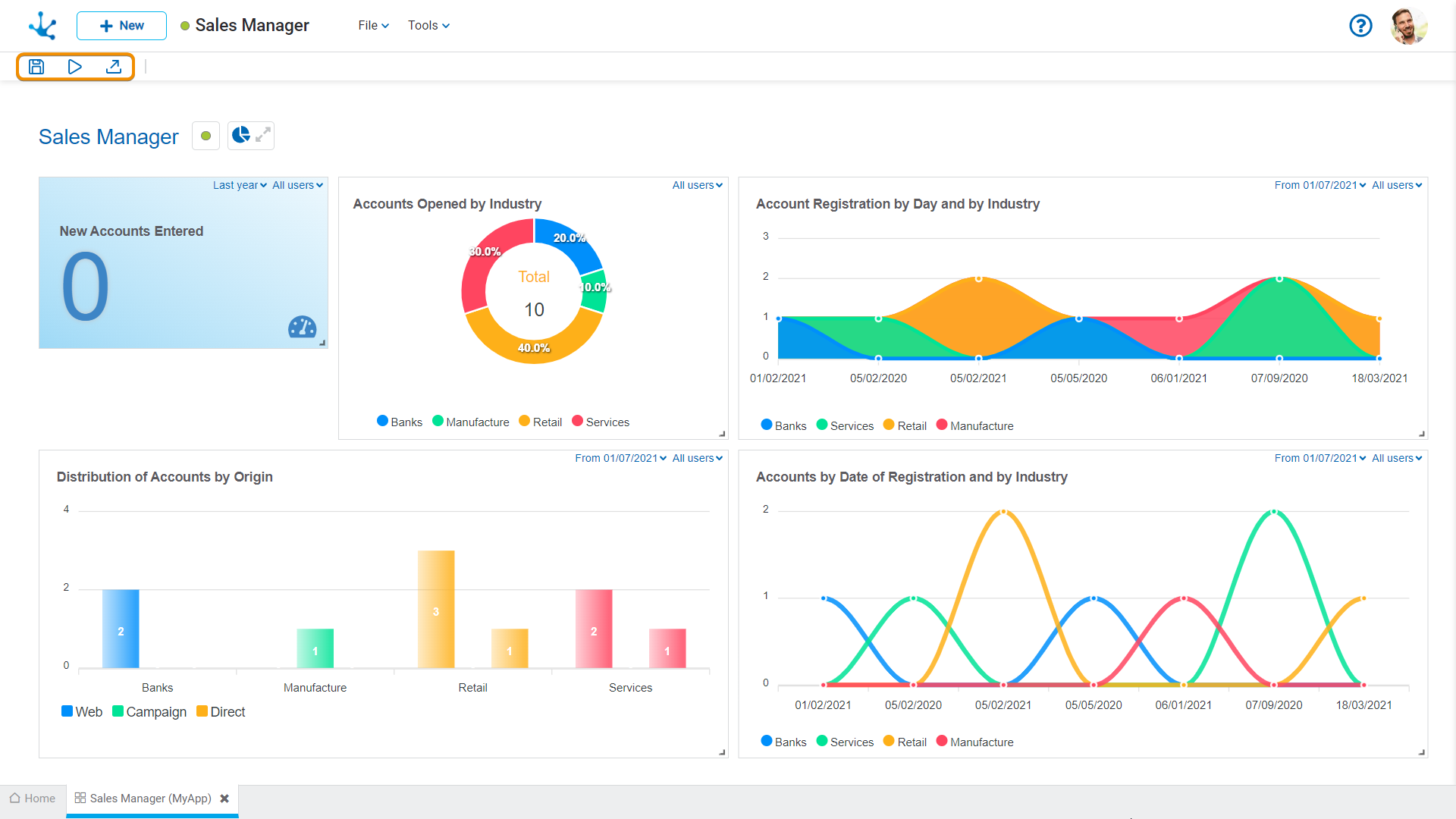Toggle the green status dot button
1456x819 pixels.
[x=206, y=136]
